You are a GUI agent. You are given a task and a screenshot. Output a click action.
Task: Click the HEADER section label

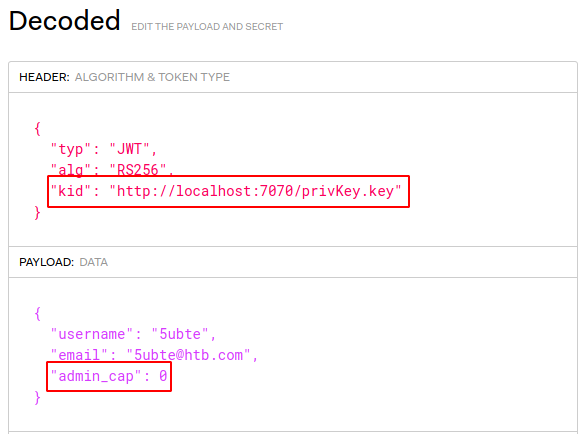[x=44, y=77]
